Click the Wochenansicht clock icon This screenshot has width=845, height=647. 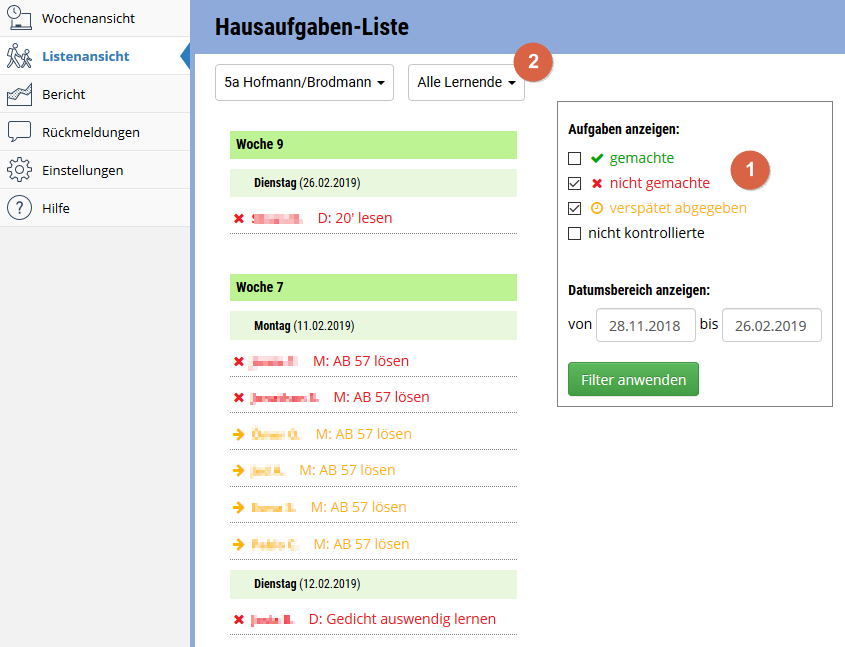pyautogui.click(x=19, y=18)
